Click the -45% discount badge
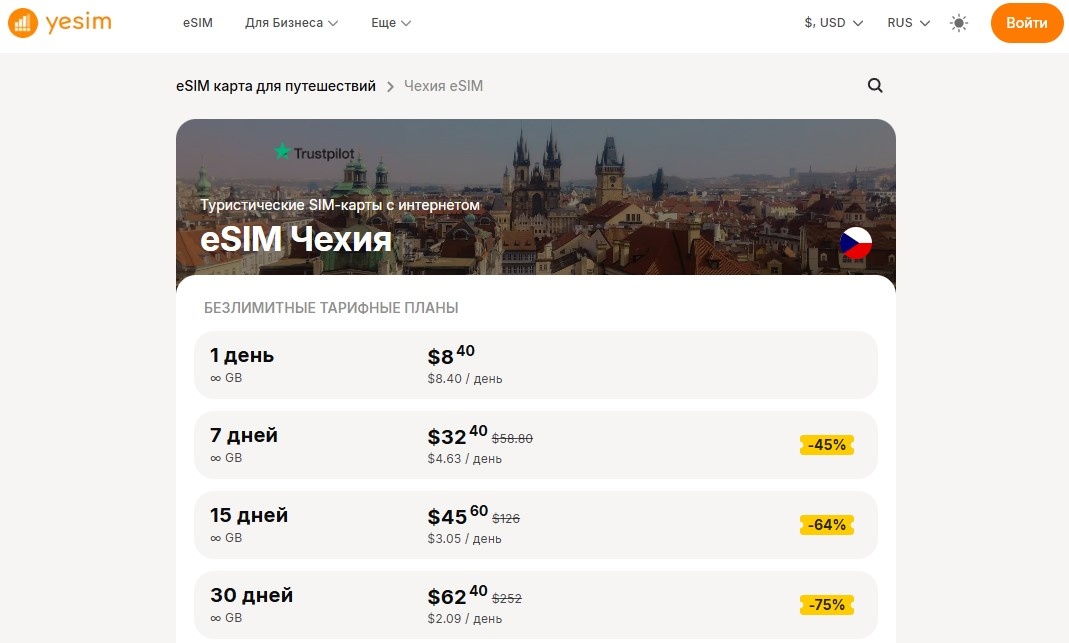 click(x=827, y=444)
